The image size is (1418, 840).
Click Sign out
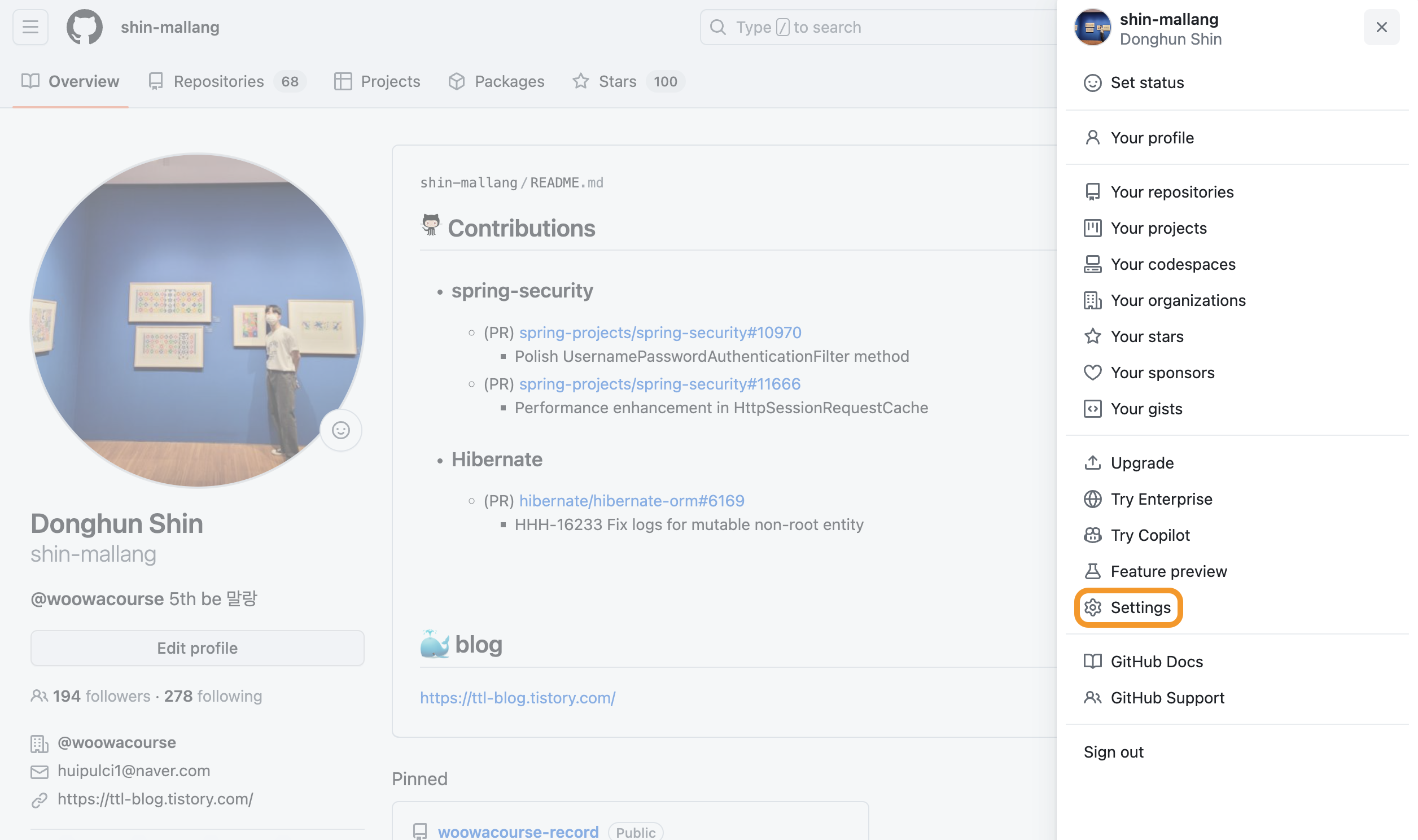tap(1113, 752)
